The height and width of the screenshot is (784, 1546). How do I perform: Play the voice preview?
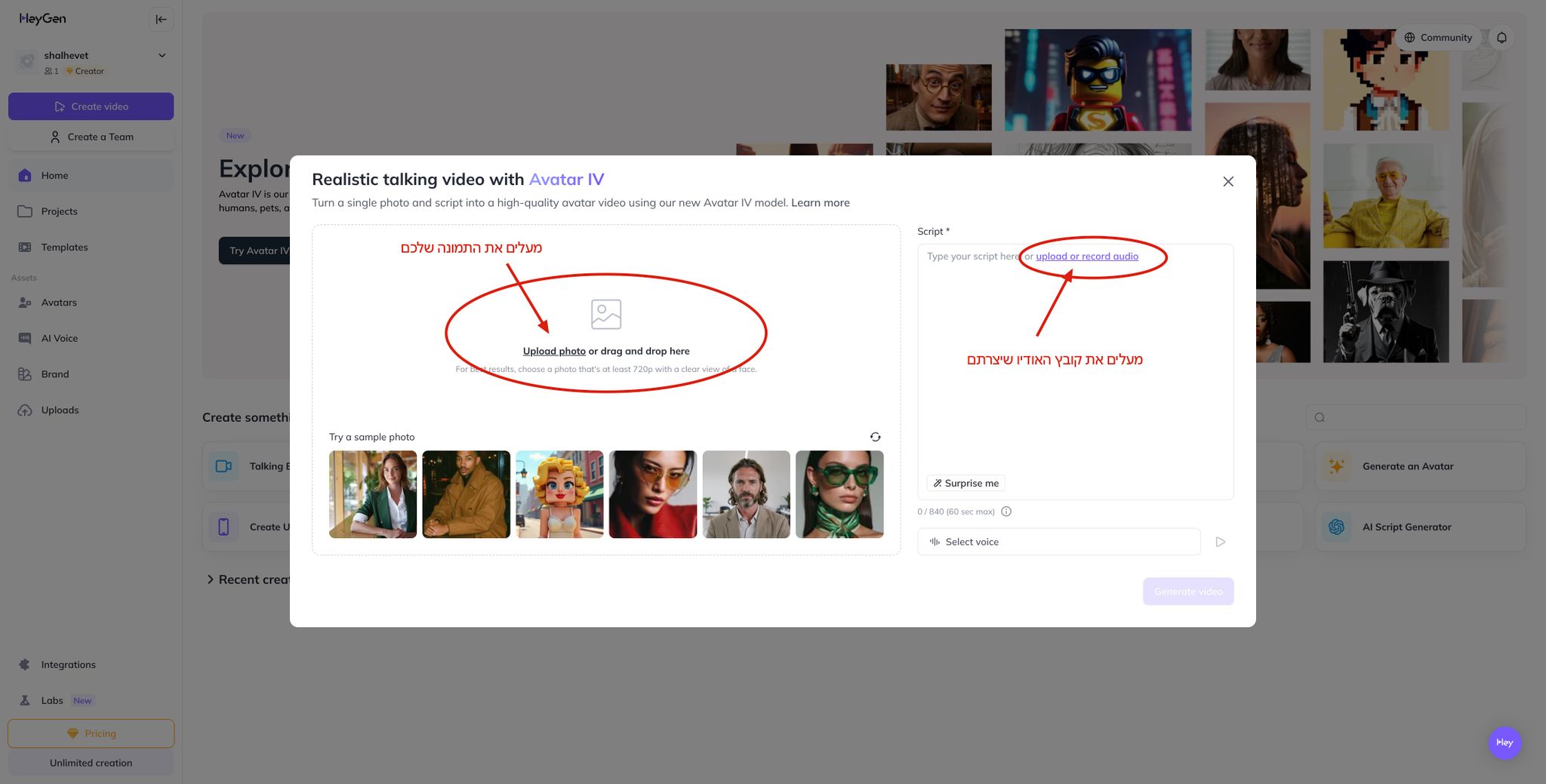pos(1220,542)
